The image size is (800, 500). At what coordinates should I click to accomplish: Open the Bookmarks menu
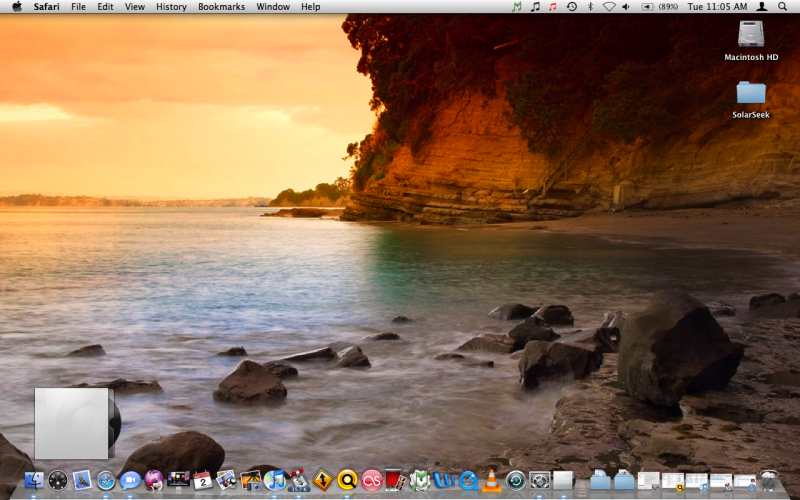click(x=221, y=7)
